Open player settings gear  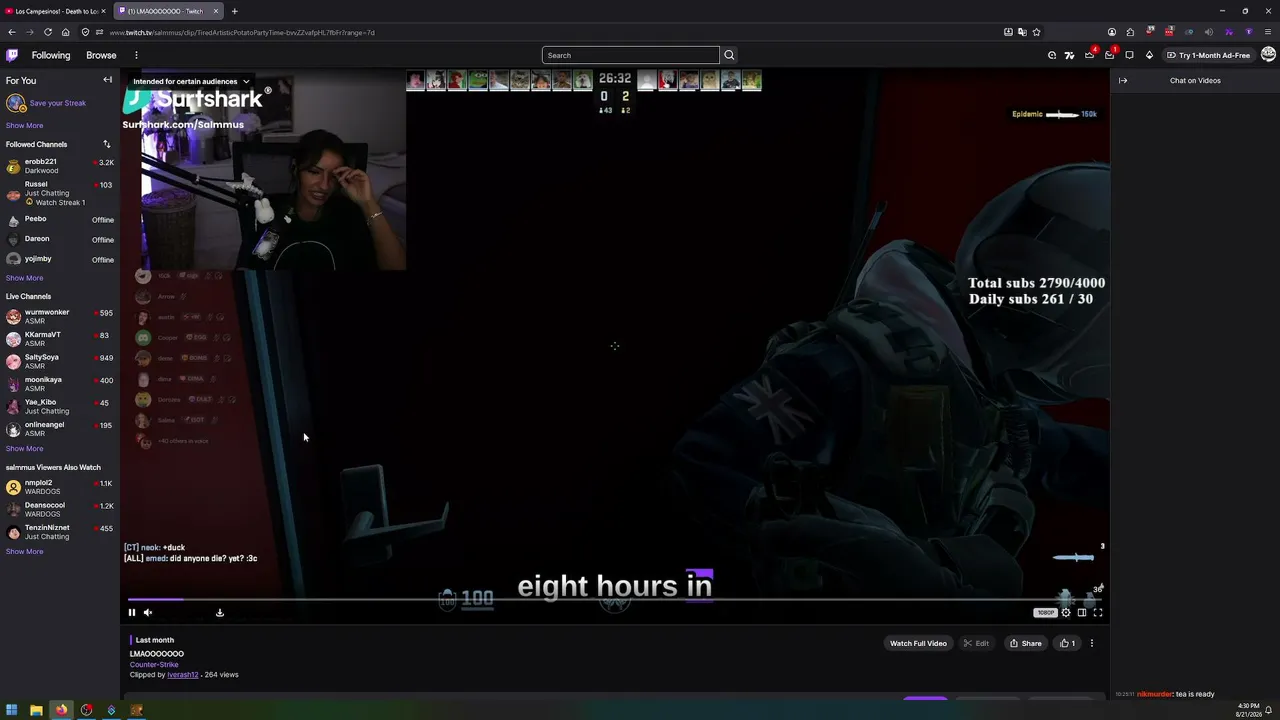pos(1066,612)
